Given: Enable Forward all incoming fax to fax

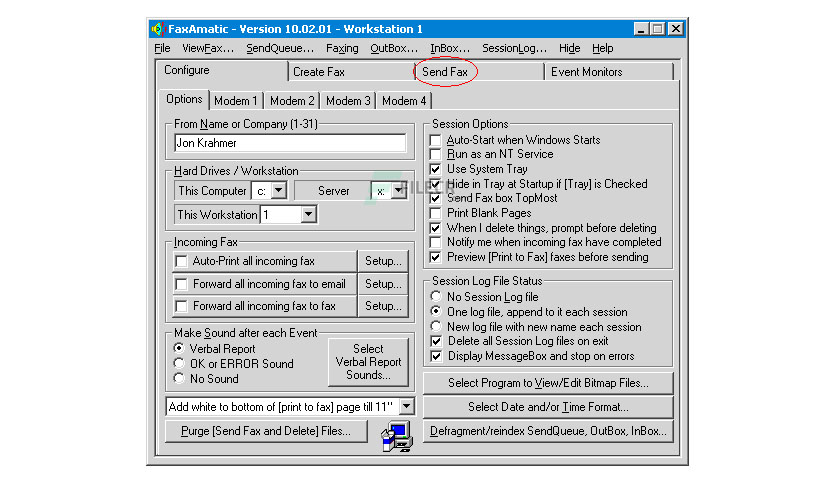Looking at the screenshot, I should click(x=181, y=306).
